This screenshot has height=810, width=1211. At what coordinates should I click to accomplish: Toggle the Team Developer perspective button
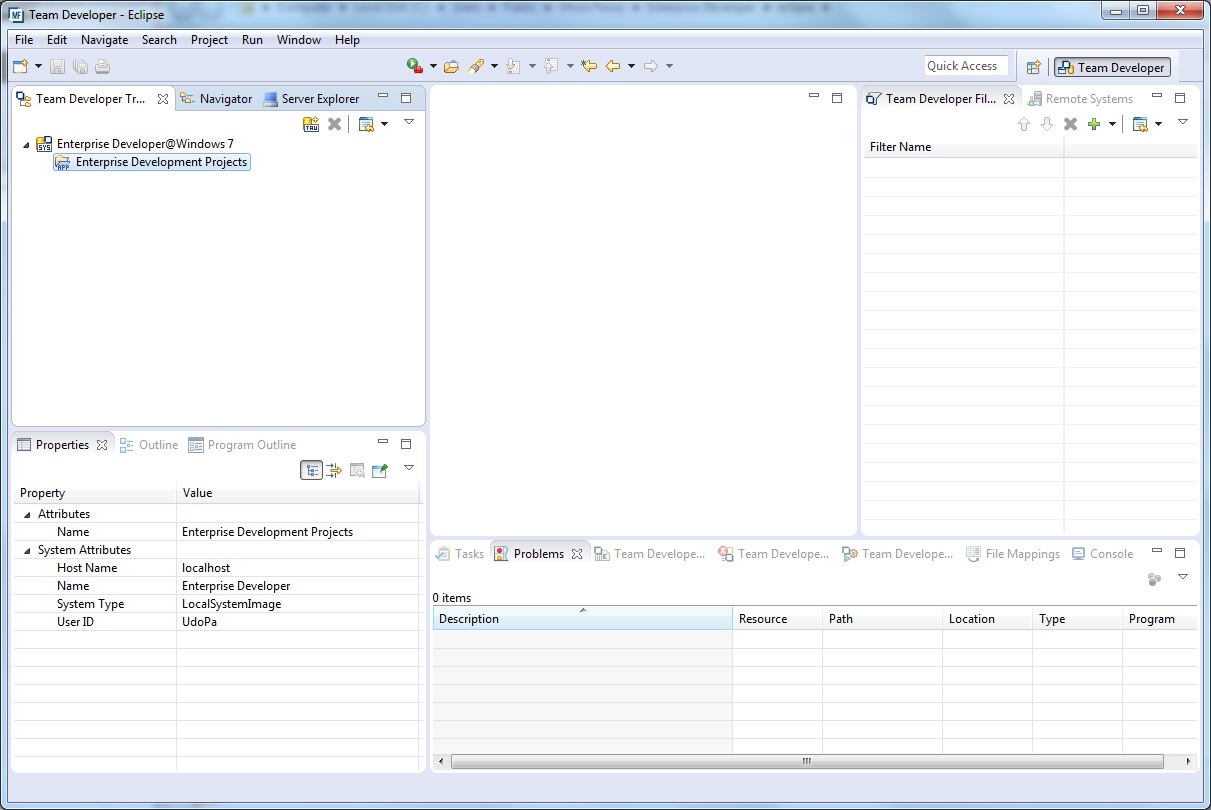pyautogui.click(x=1112, y=67)
